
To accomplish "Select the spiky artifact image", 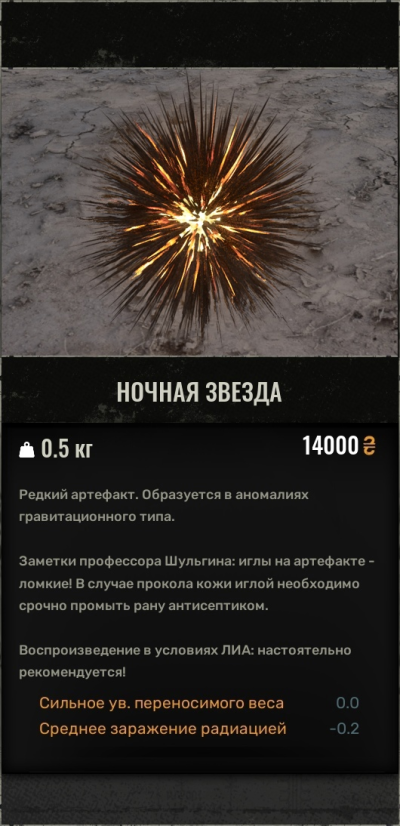I will click(200, 212).
